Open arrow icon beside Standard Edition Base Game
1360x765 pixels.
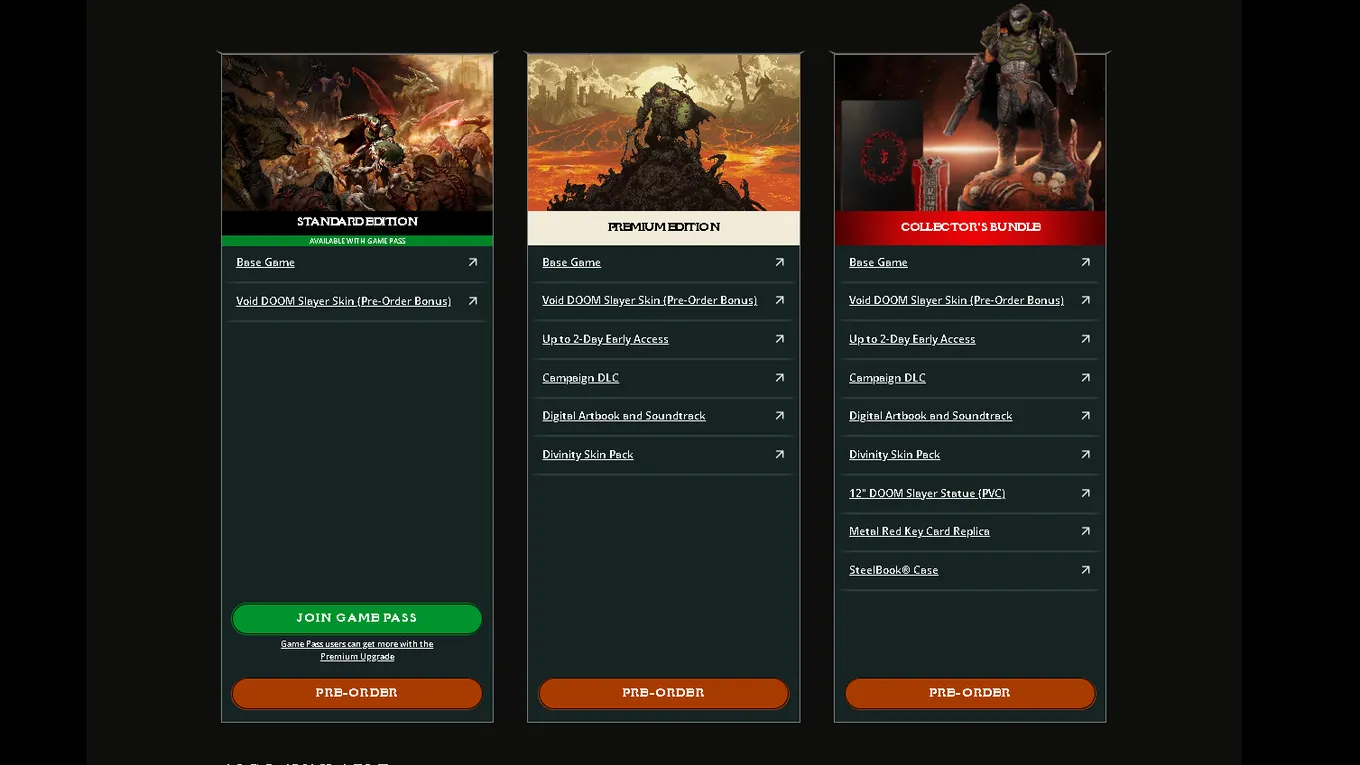(x=473, y=262)
